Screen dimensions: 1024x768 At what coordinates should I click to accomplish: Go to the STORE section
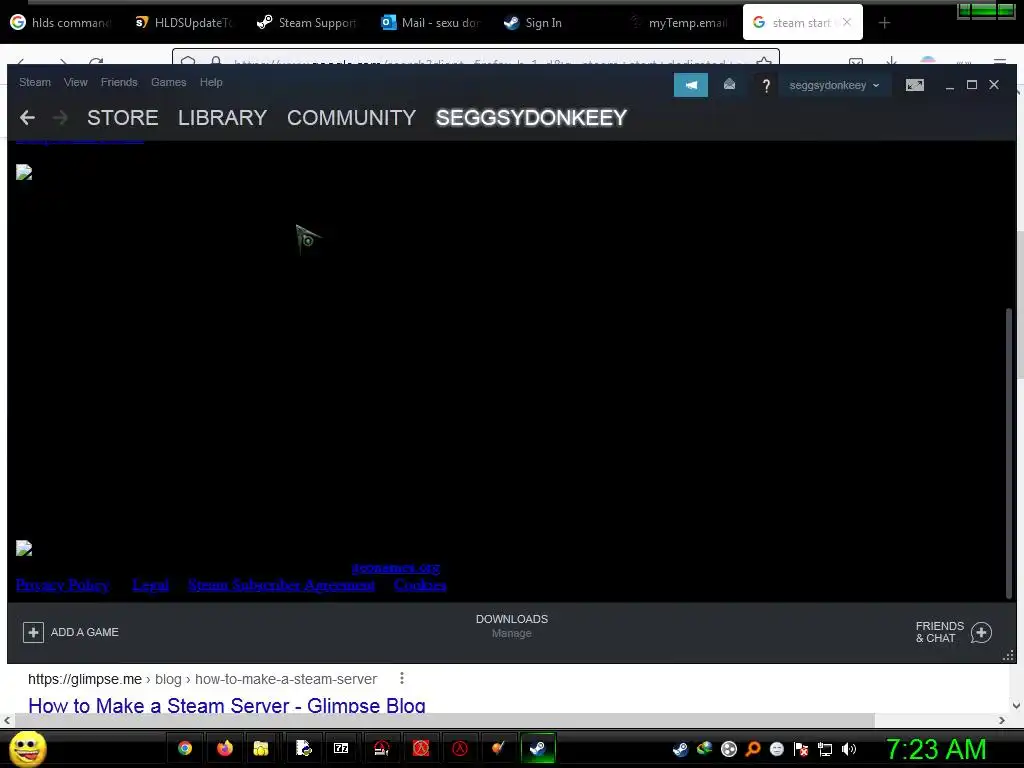tap(123, 118)
